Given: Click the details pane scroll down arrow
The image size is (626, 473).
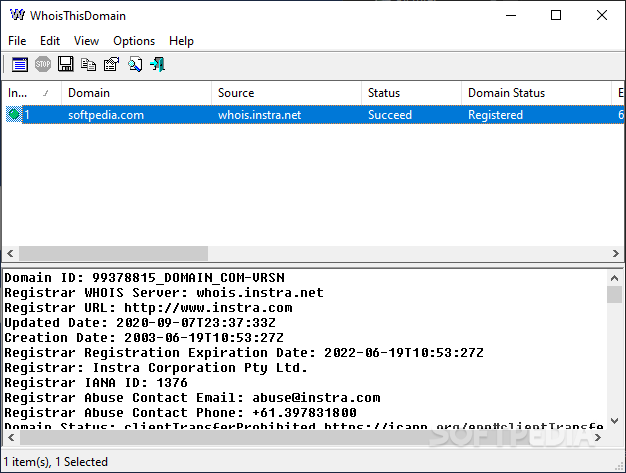Looking at the screenshot, I should click(x=614, y=421).
